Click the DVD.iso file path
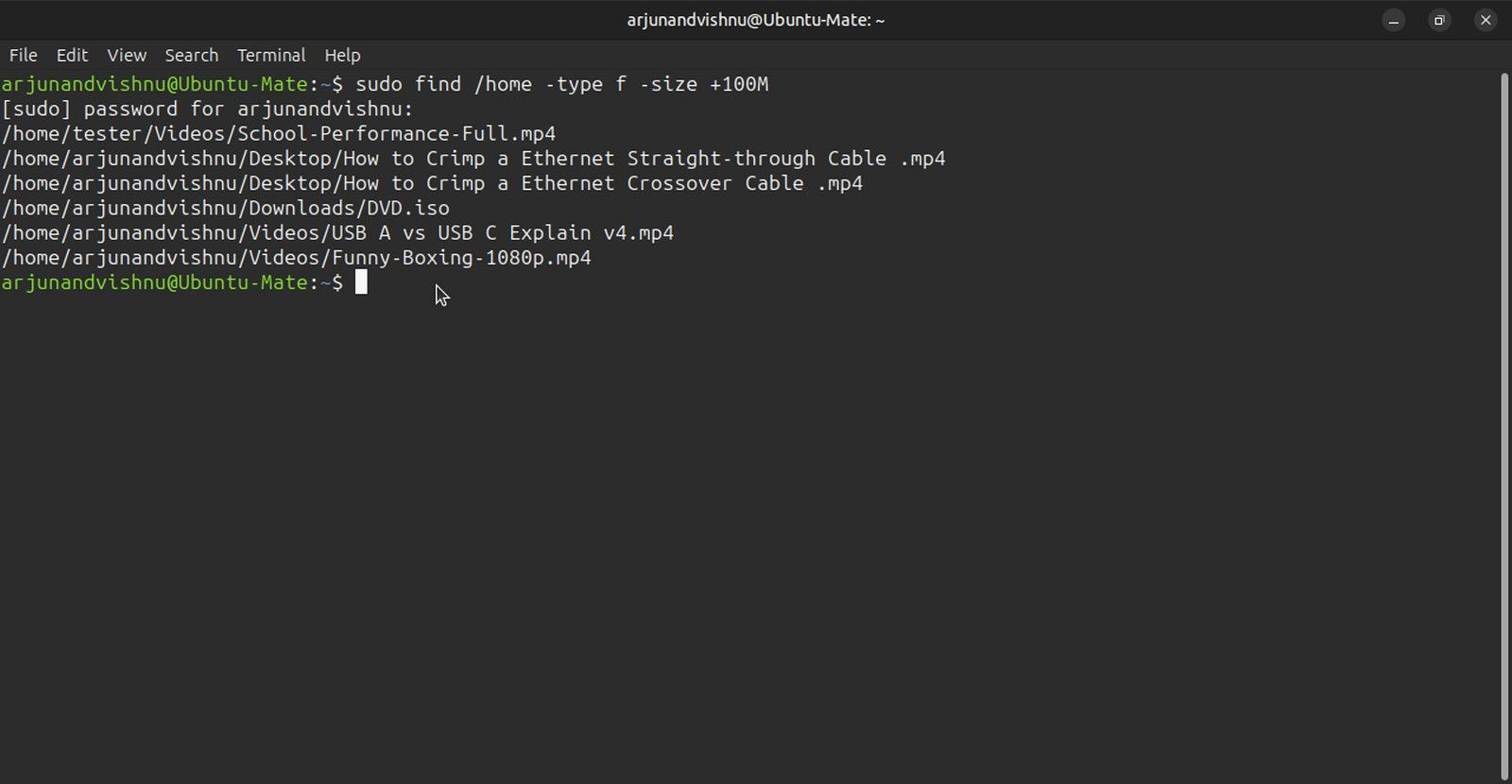Image resolution: width=1512 pixels, height=784 pixels. pyautogui.click(x=226, y=208)
